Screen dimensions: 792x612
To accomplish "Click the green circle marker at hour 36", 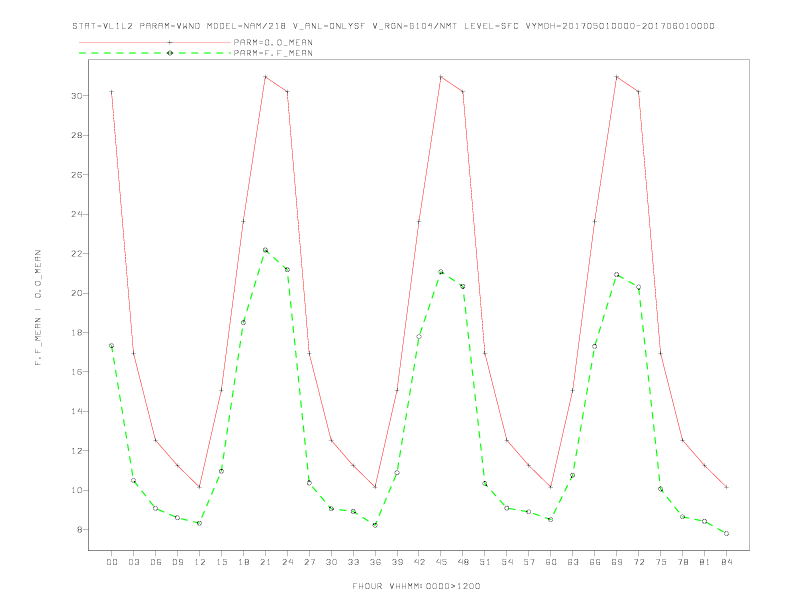I will pos(375,525).
